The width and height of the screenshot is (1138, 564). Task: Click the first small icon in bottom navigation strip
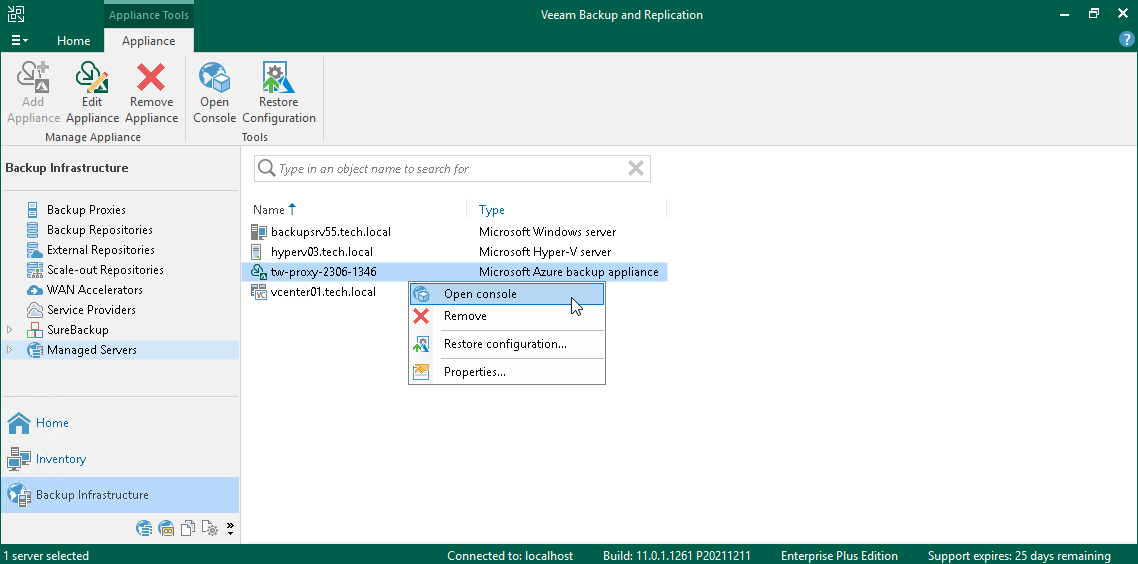(144, 528)
